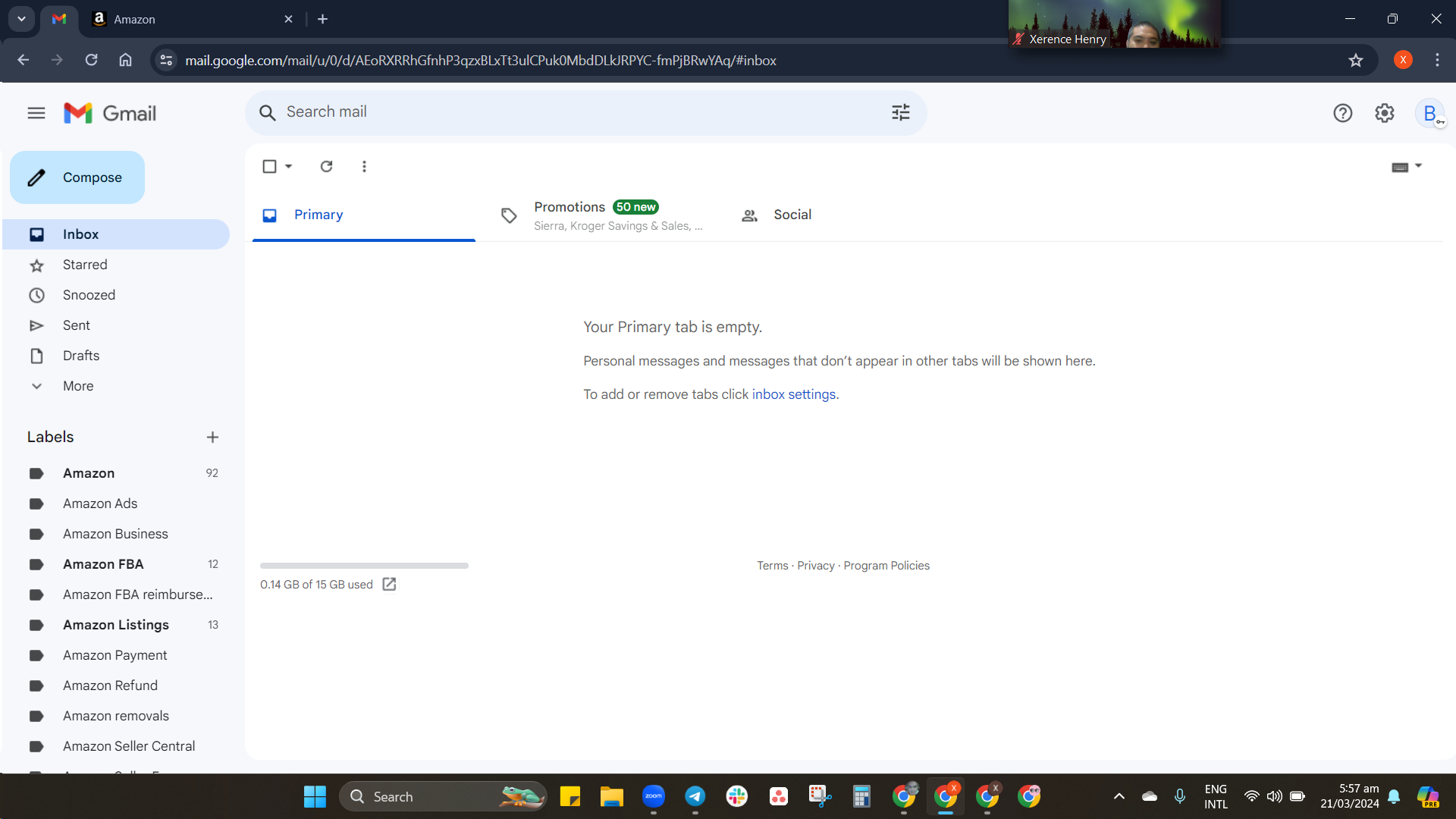Open the Terms link
1456x819 pixels.
[x=773, y=566]
